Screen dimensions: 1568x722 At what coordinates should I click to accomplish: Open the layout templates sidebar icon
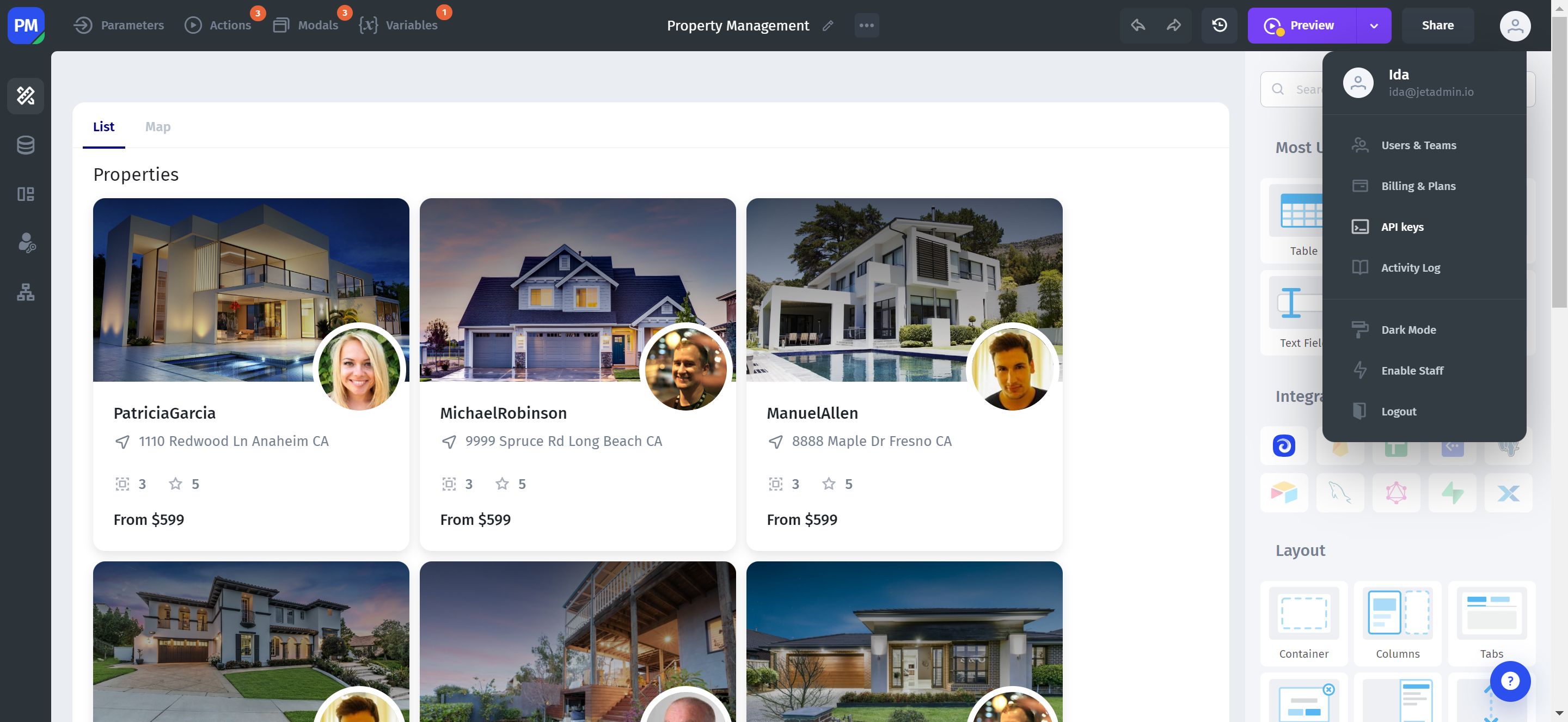pos(26,194)
